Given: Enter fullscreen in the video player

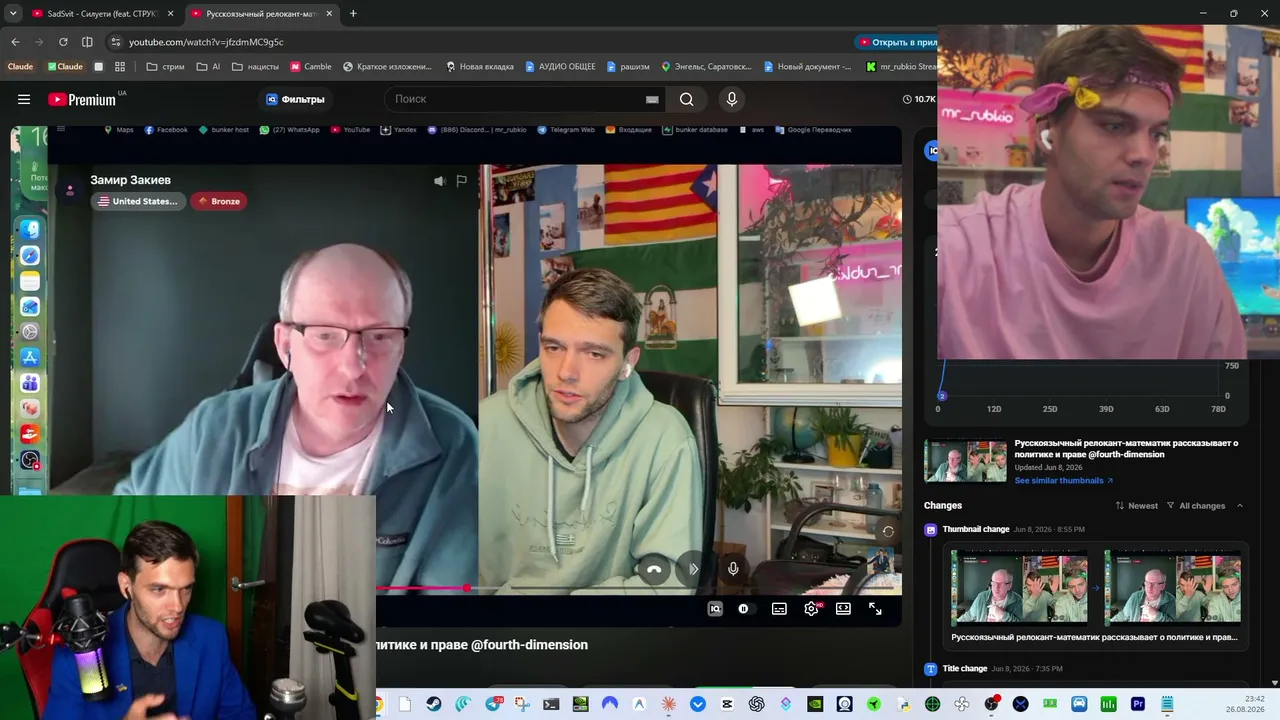Looking at the screenshot, I should [x=875, y=609].
